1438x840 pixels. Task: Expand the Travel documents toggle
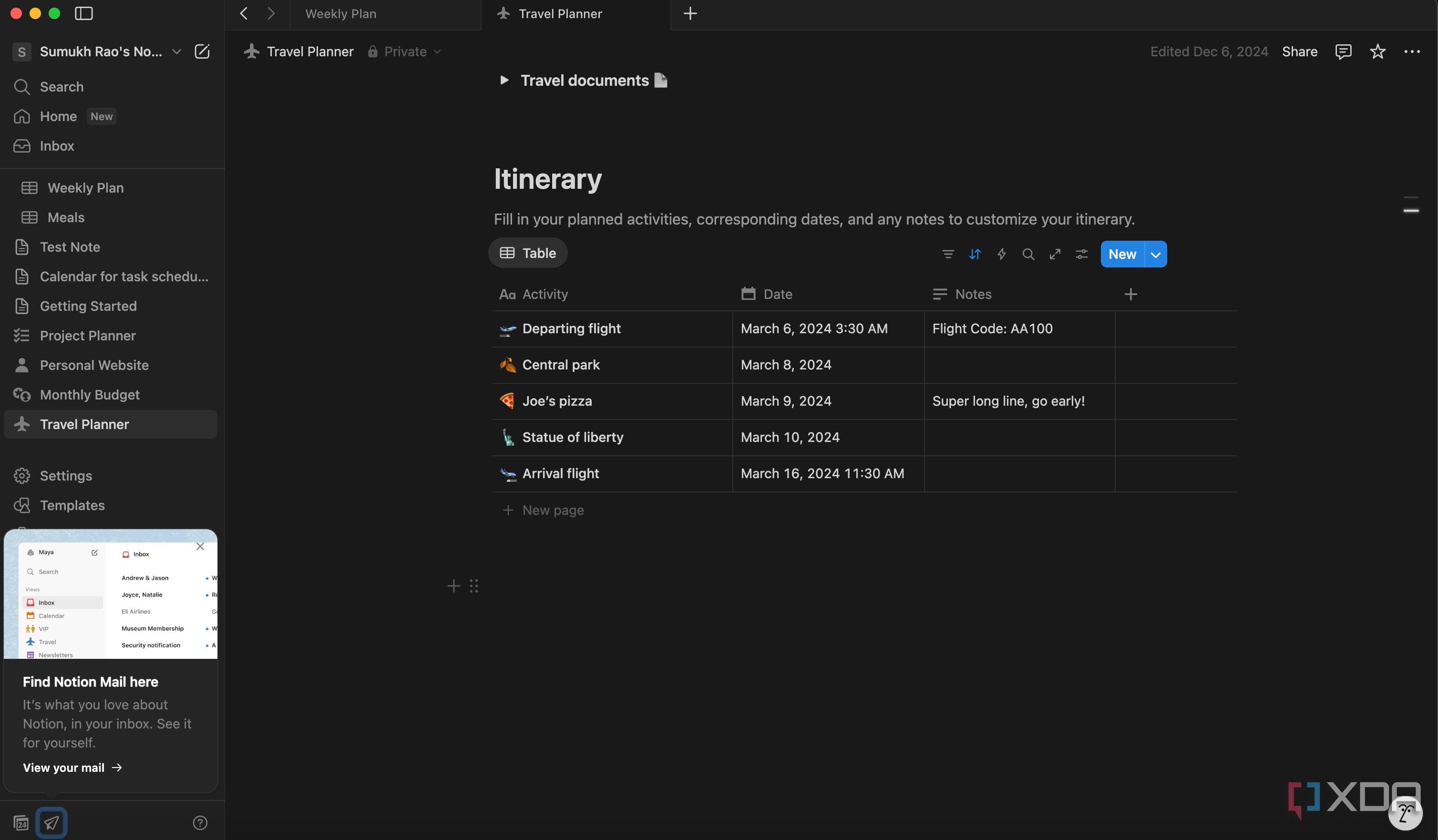point(504,80)
